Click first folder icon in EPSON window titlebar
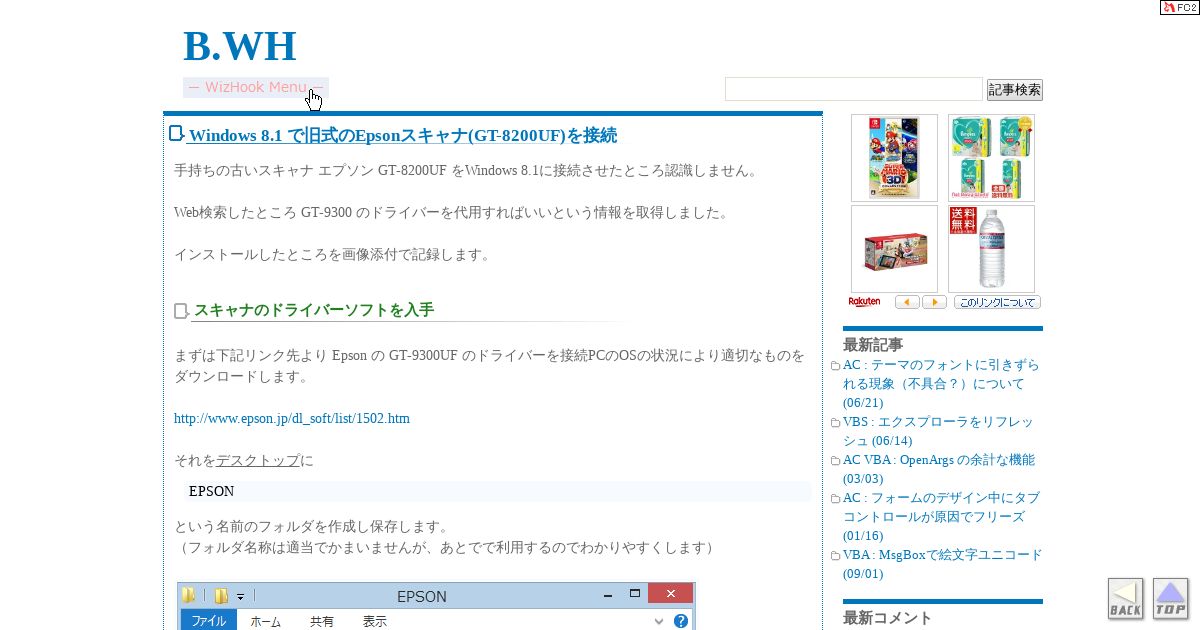The width and height of the screenshot is (1200, 630). pos(189,596)
